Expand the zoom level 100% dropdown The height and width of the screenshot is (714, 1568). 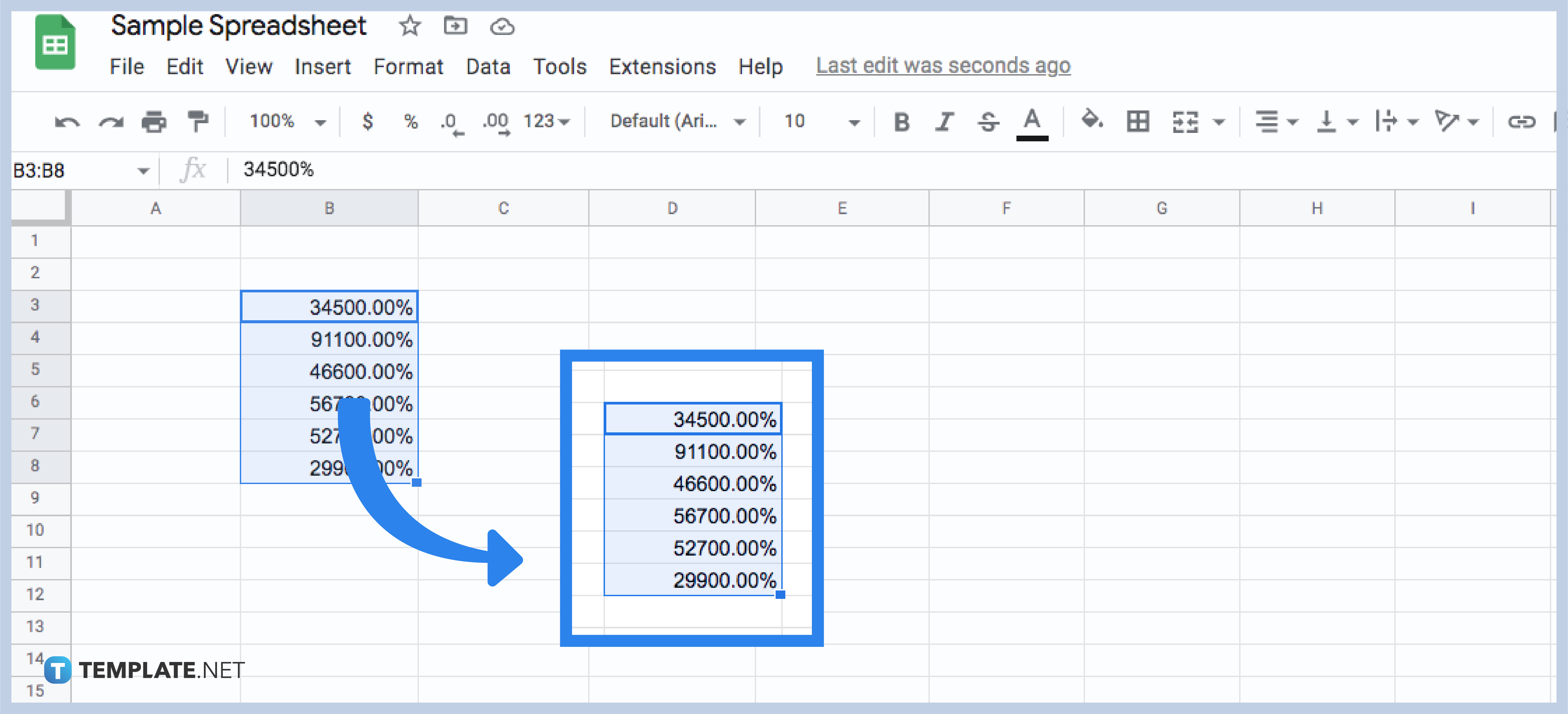click(x=320, y=122)
